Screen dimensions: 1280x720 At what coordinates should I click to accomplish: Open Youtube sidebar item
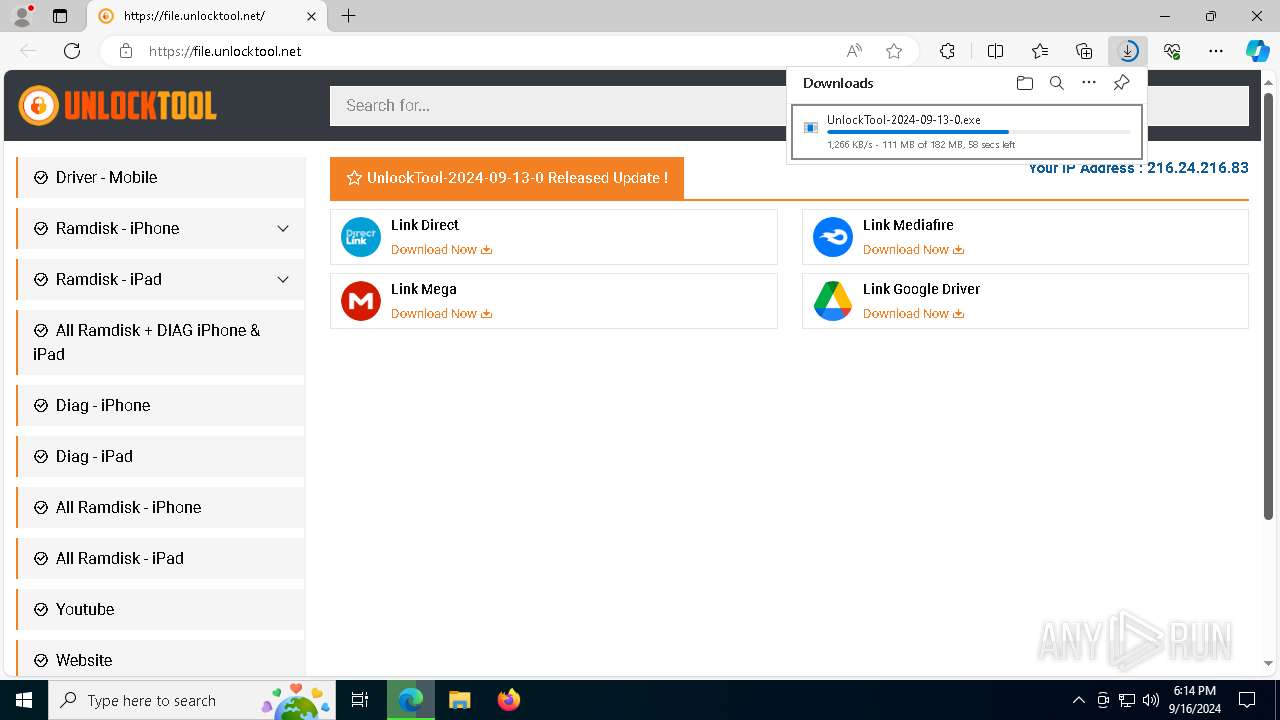161,609
